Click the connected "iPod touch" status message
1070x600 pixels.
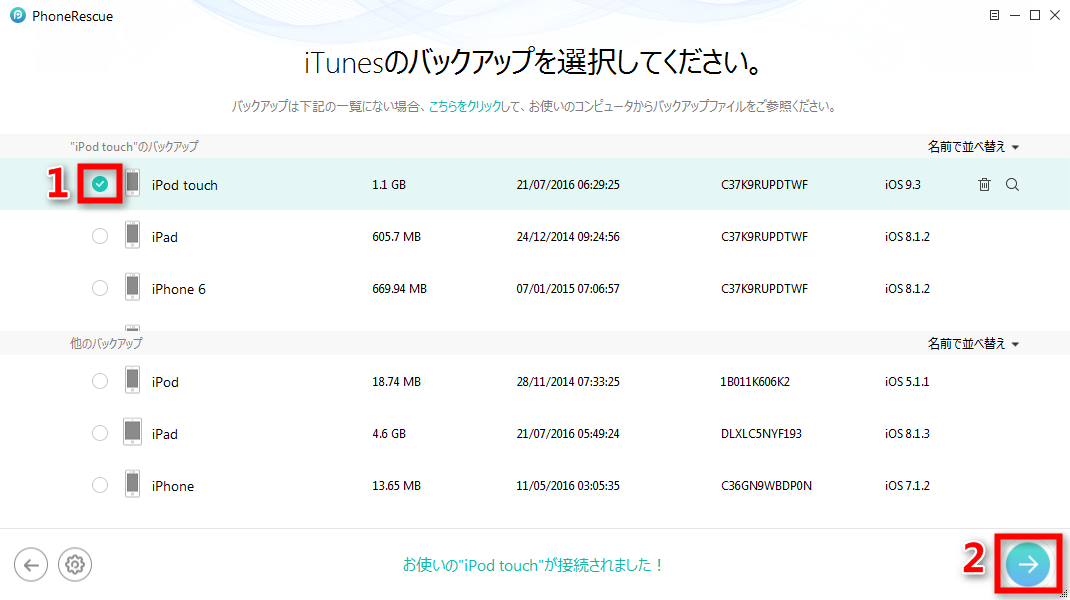tap(534, 565)
